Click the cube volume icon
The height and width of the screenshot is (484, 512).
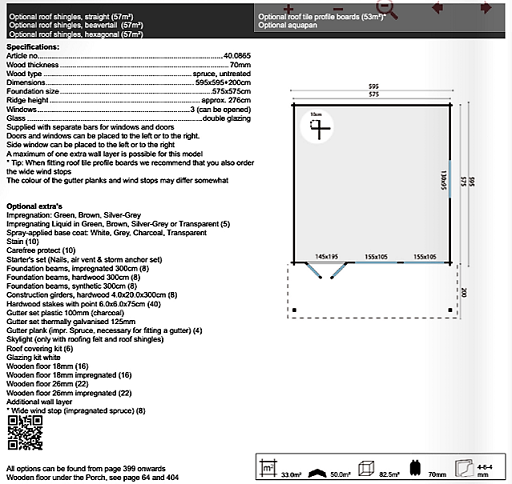coord(366,468)
